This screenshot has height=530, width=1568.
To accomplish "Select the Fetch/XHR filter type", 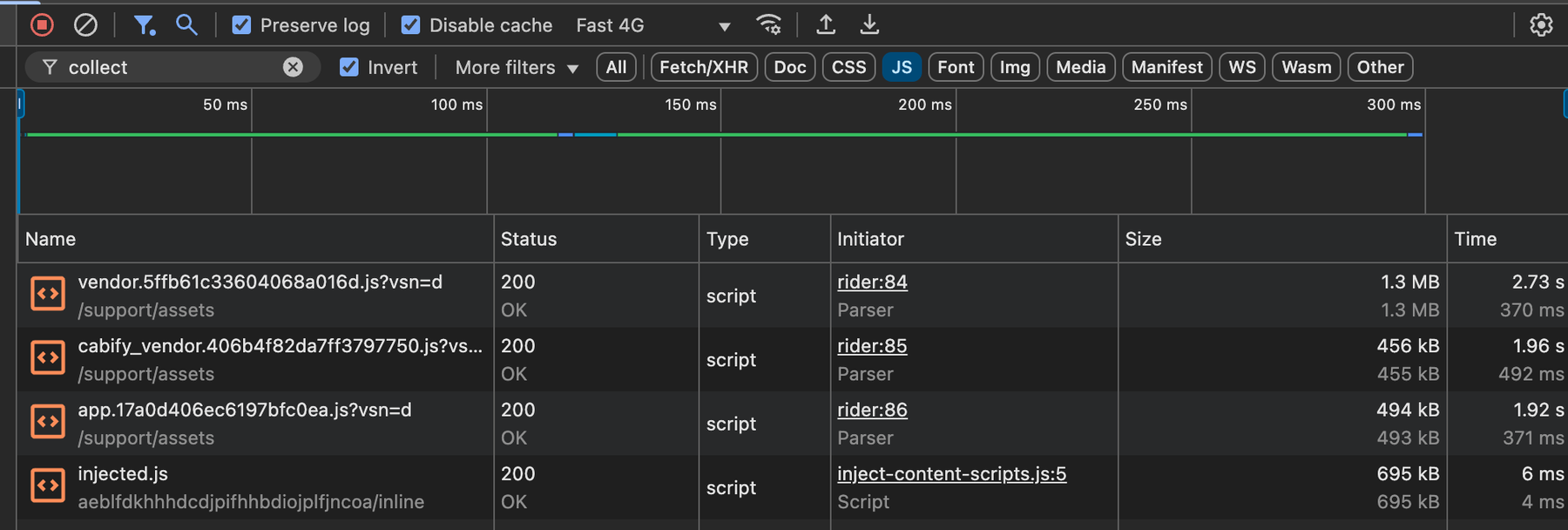I will 704,67.
